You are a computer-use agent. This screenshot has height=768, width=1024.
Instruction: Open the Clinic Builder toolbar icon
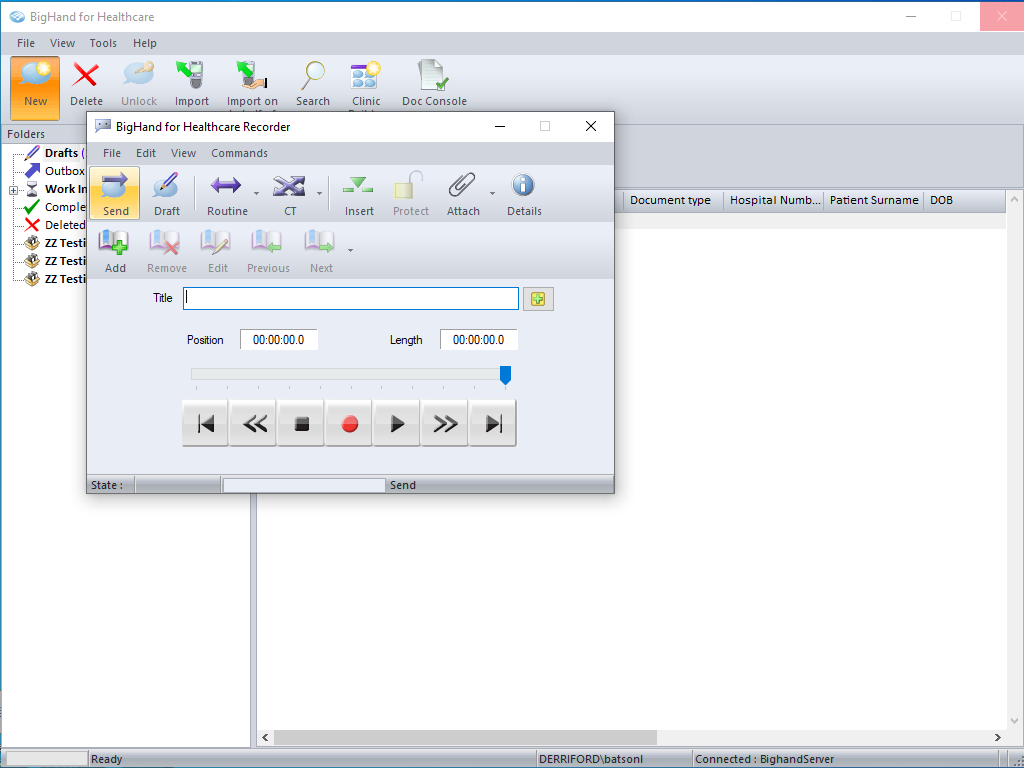(366, 75)
